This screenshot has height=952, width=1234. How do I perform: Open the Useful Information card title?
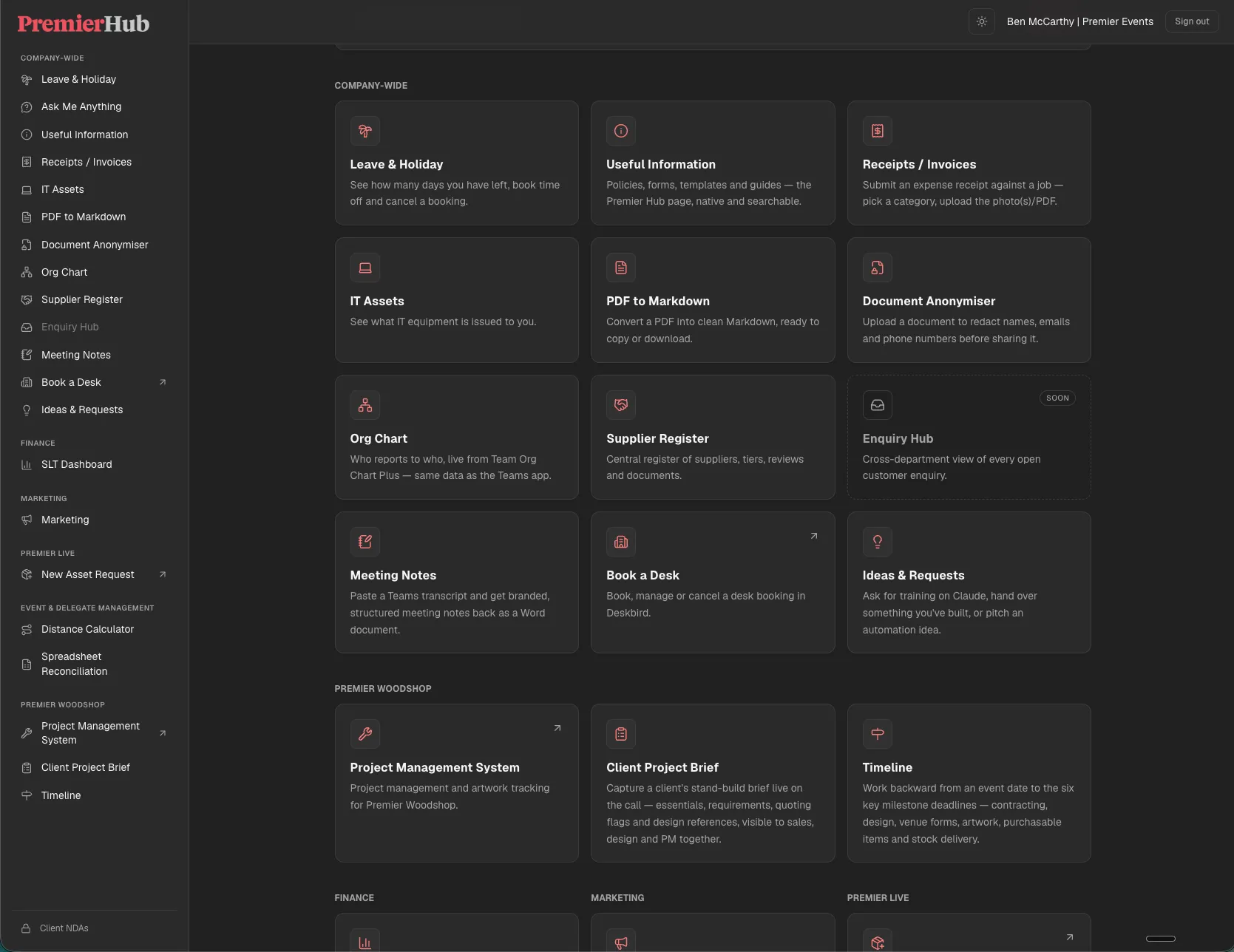tap(661, 164)
